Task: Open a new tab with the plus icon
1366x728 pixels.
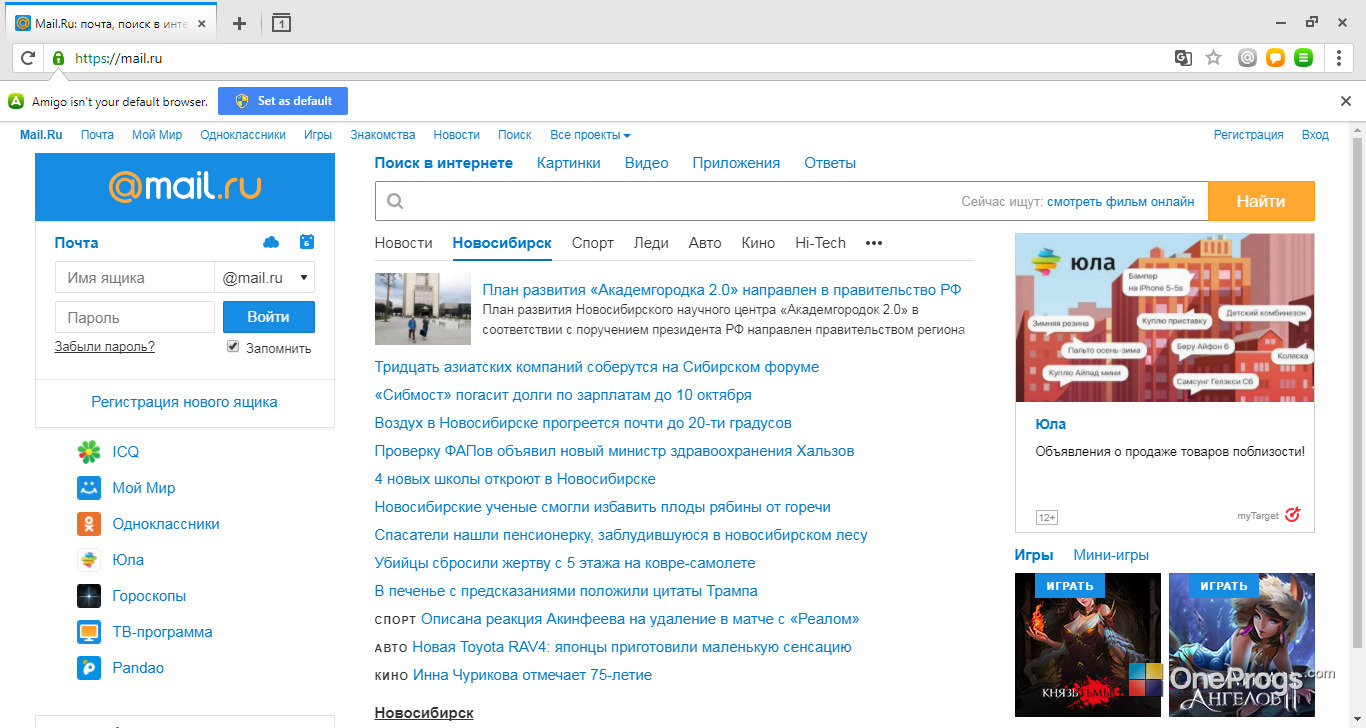Action: point(239,23)
